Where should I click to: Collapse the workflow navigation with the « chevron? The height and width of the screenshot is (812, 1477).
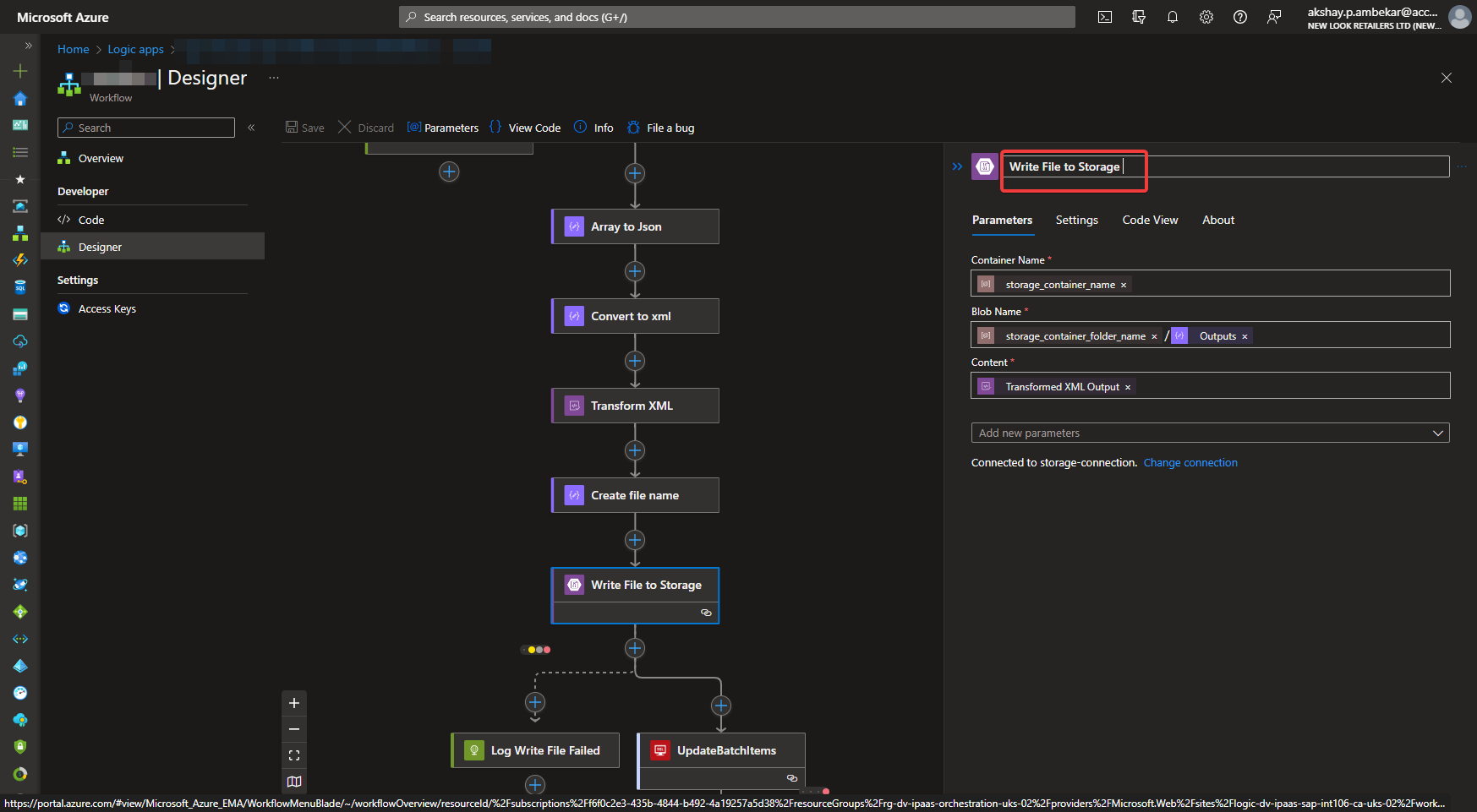pyautogui.click(x=251, y=127)
